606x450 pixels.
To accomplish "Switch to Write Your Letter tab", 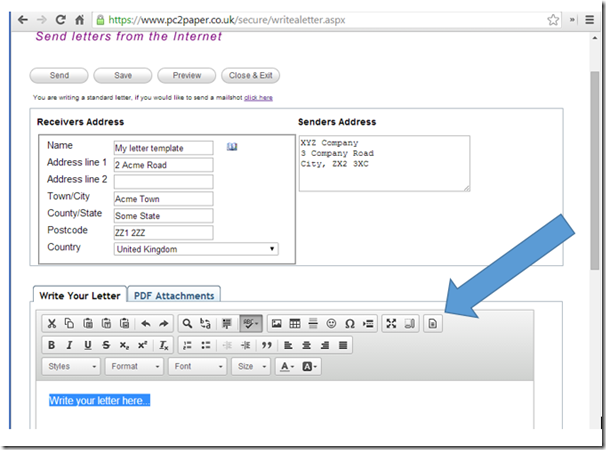I will pos(80,296).
